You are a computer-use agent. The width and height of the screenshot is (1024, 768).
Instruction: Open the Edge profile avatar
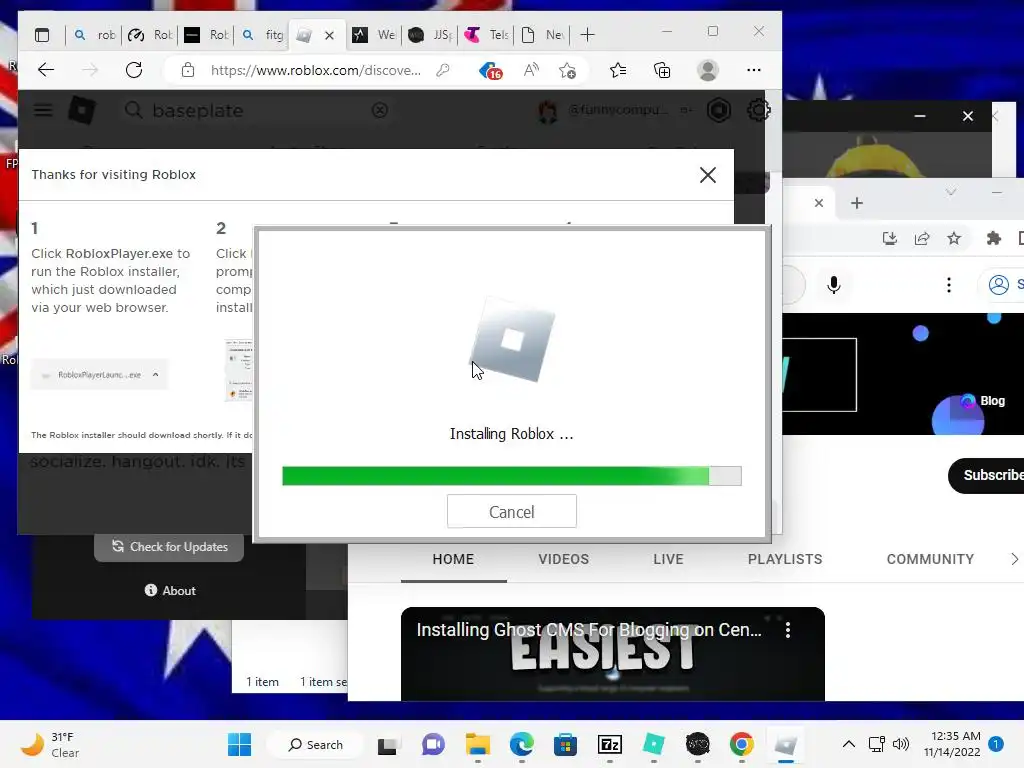(x=708, y=70)
